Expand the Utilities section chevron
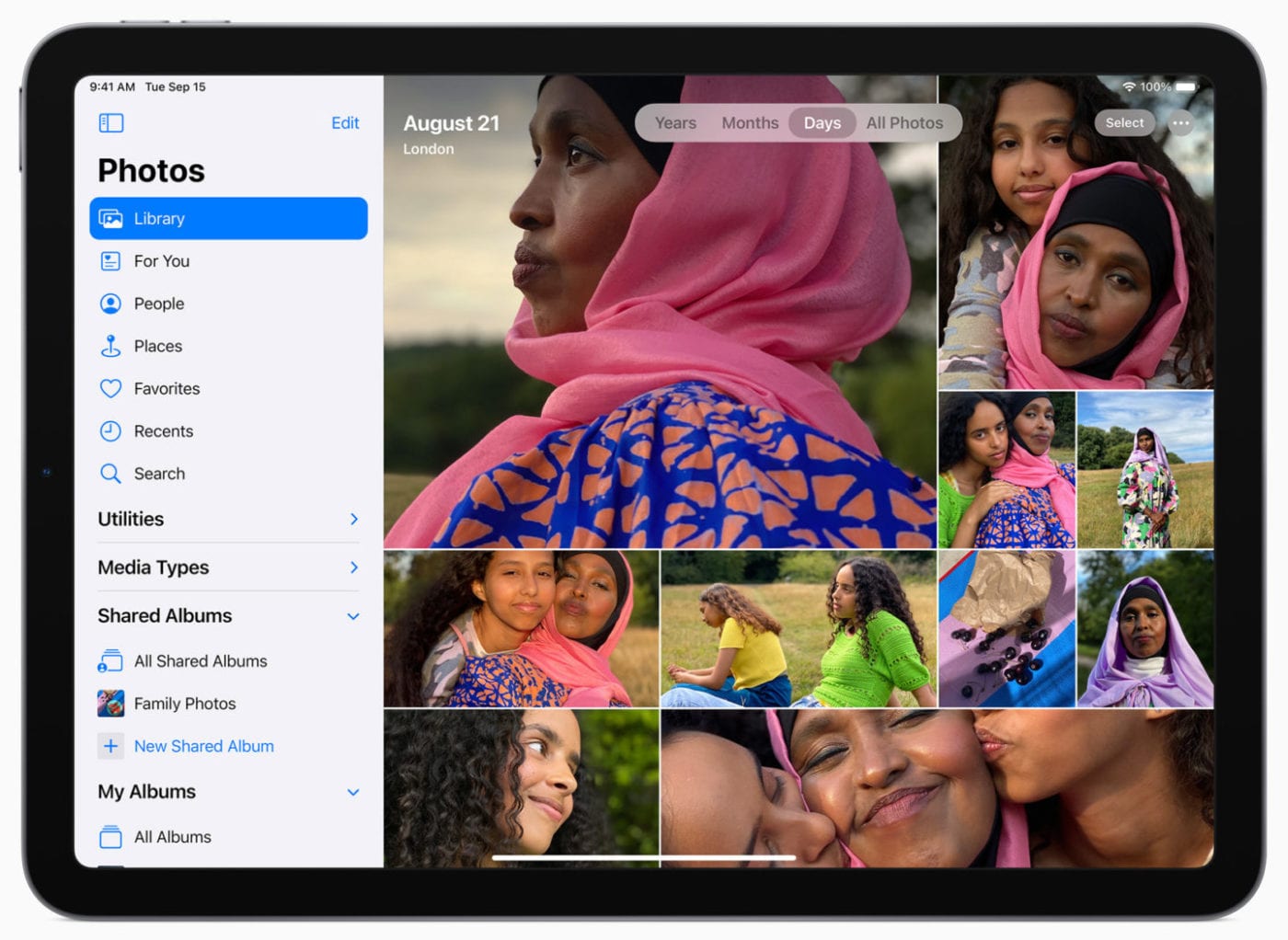Screen dimensions: 1288x940 pos(354,520)
